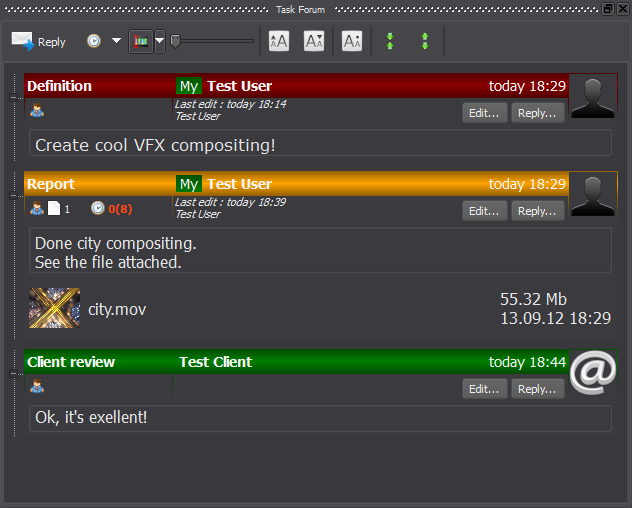Click Edit on the Client review message
Viewport: 632px width, 508px height.
(484, 389)
